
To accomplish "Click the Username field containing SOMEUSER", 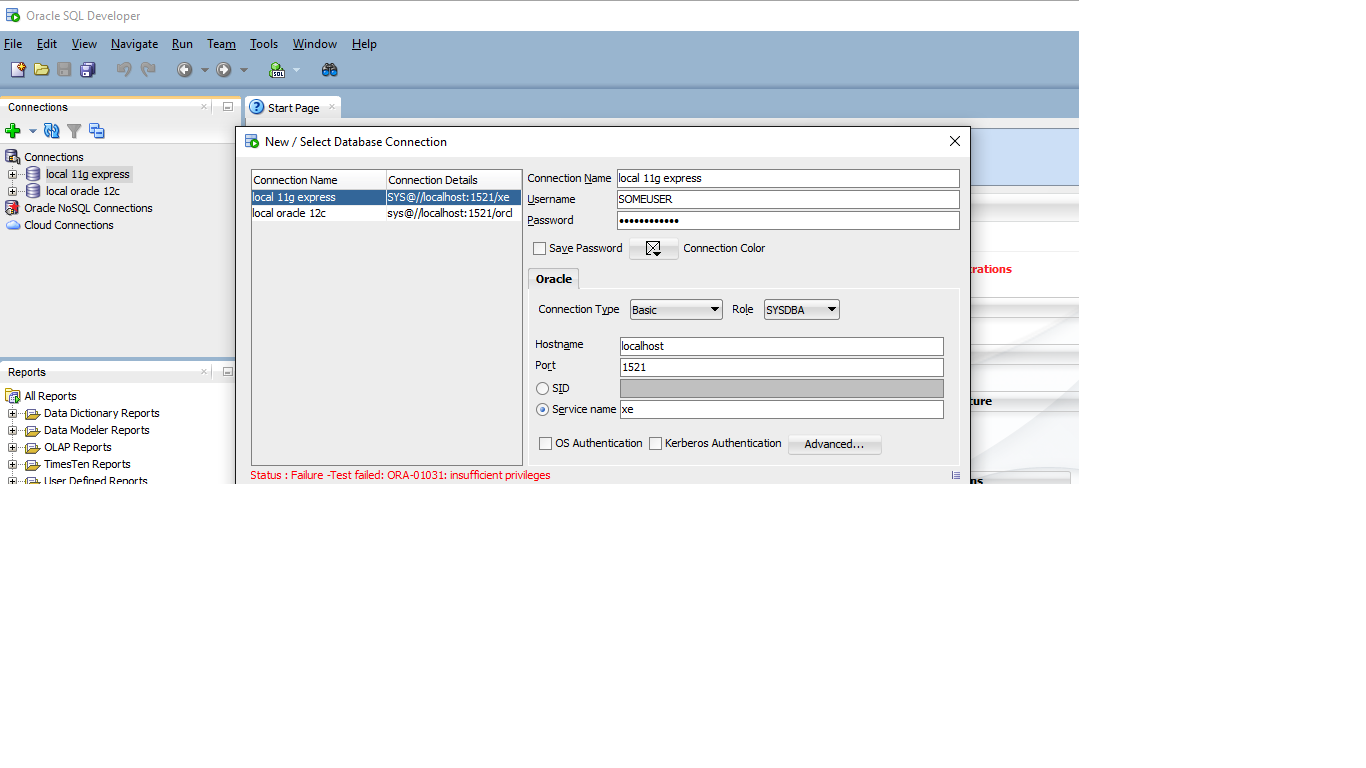I will coord(788,199).
